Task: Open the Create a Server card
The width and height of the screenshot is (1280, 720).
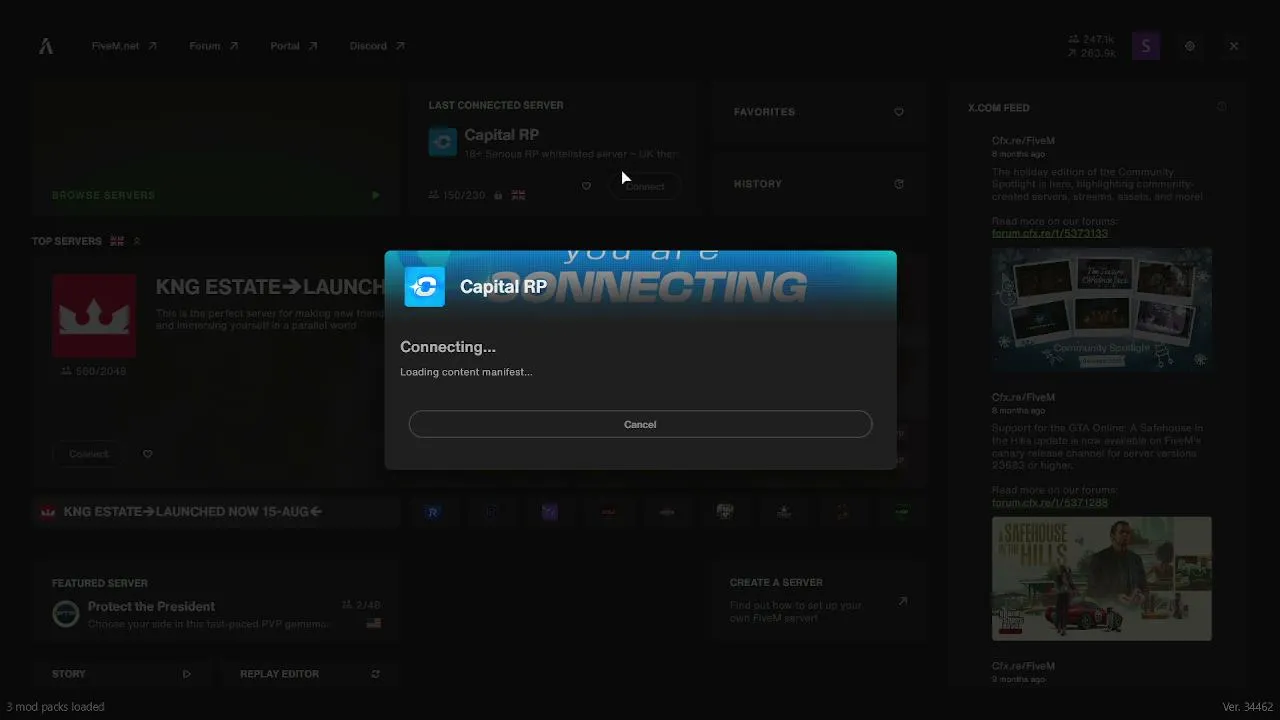Action: (x=818, y=602)
